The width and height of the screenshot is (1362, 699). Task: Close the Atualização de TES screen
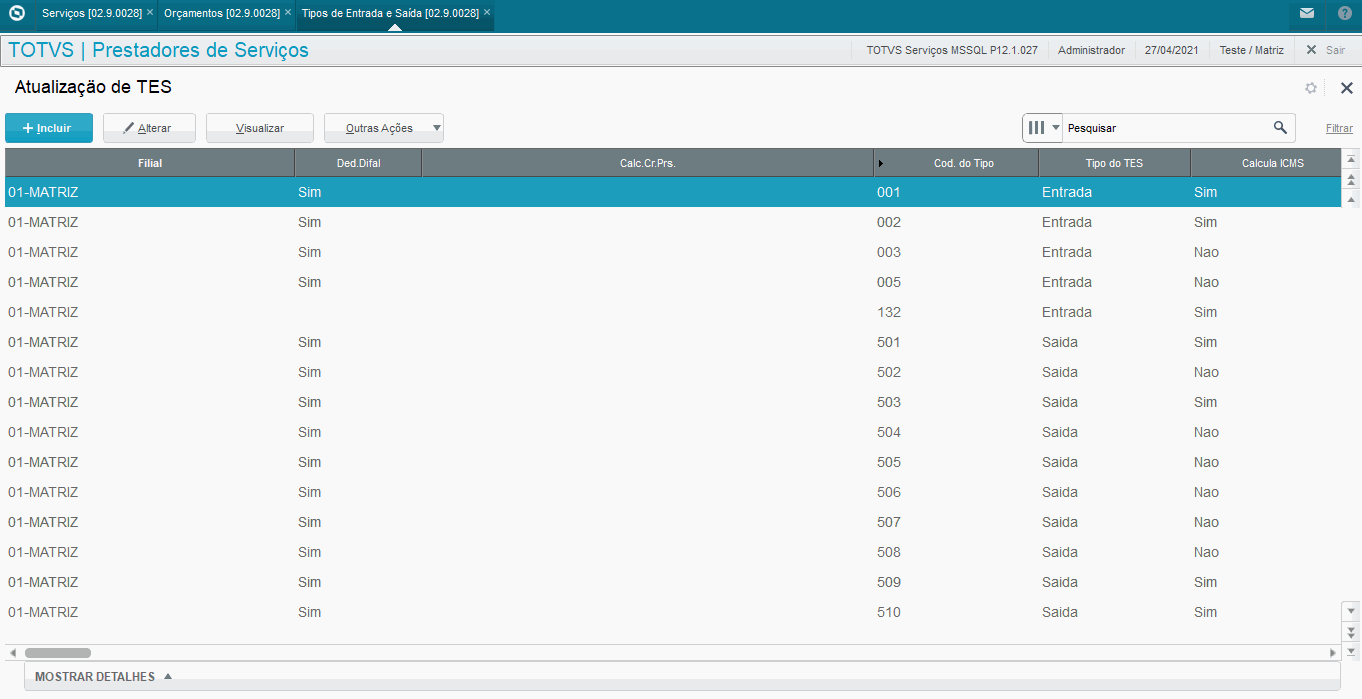[x=1346, y=88]
